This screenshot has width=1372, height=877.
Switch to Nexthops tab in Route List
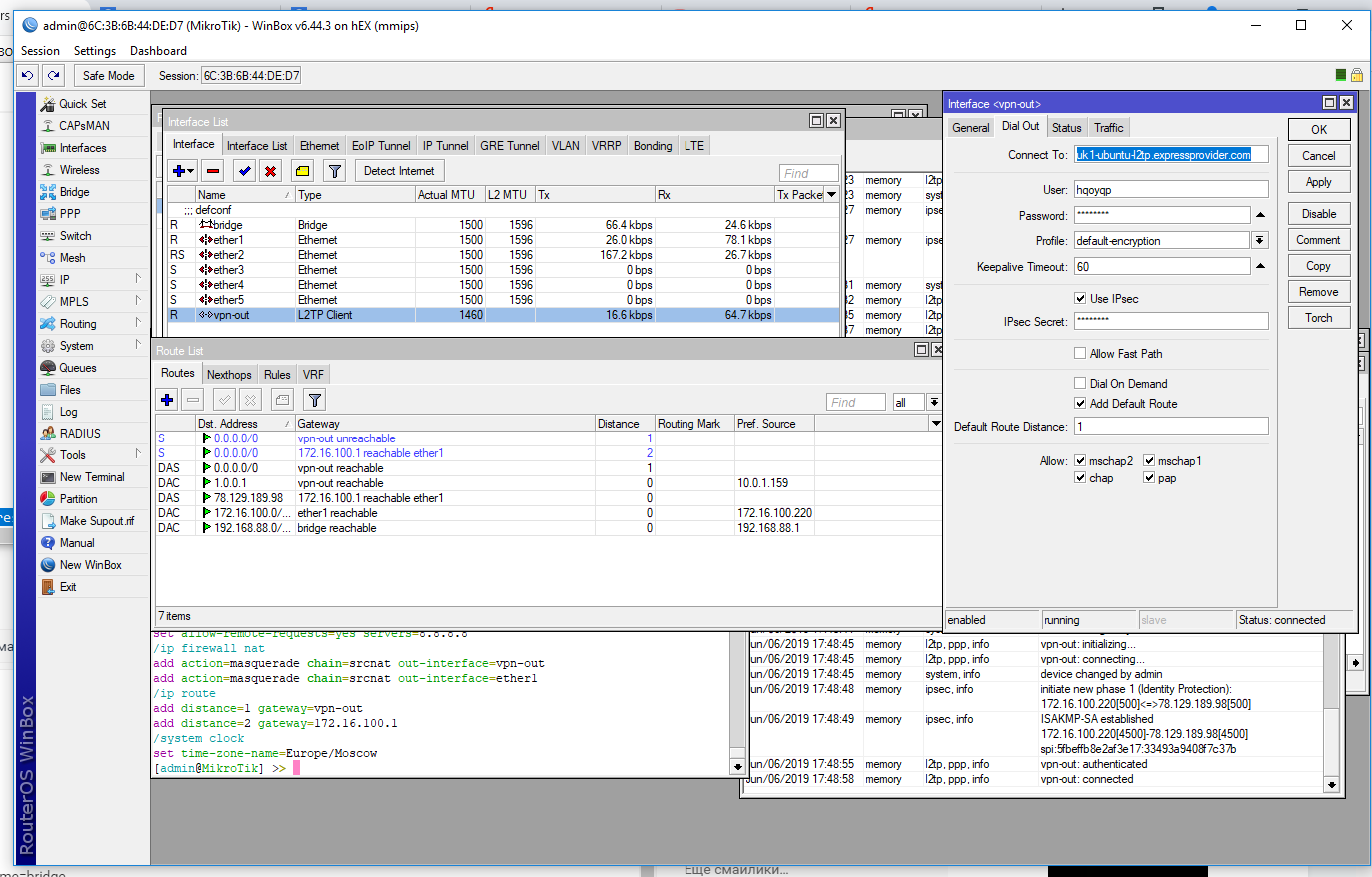point(229,375)
